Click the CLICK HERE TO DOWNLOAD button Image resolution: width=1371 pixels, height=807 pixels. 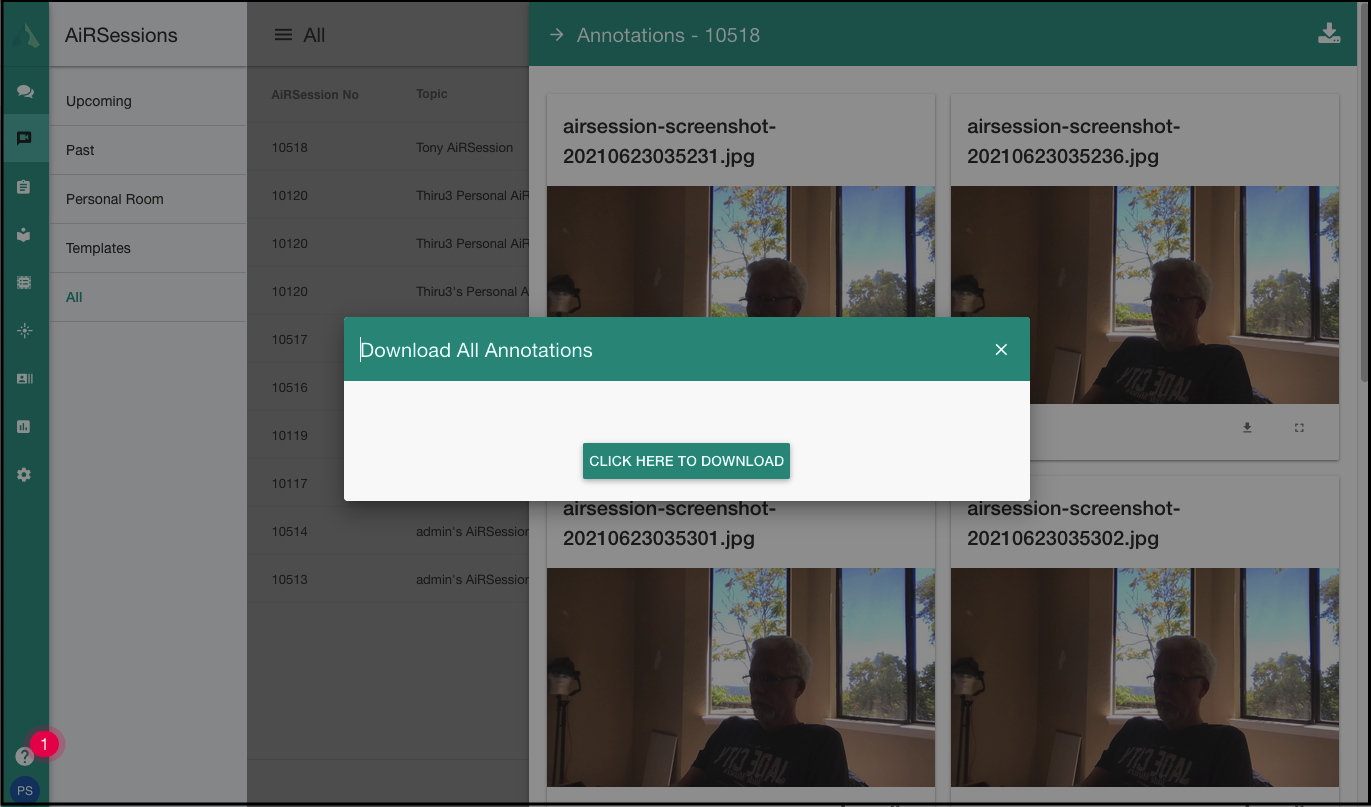click(686, 461)
